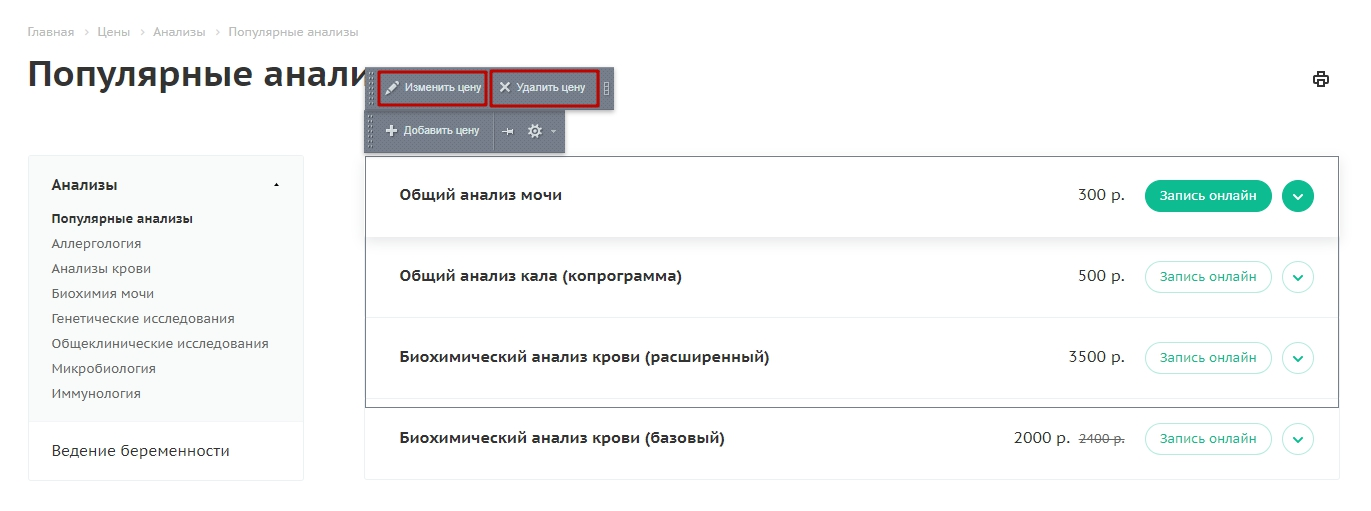Click the 2000 р. price

click(x=1042, y=439)
